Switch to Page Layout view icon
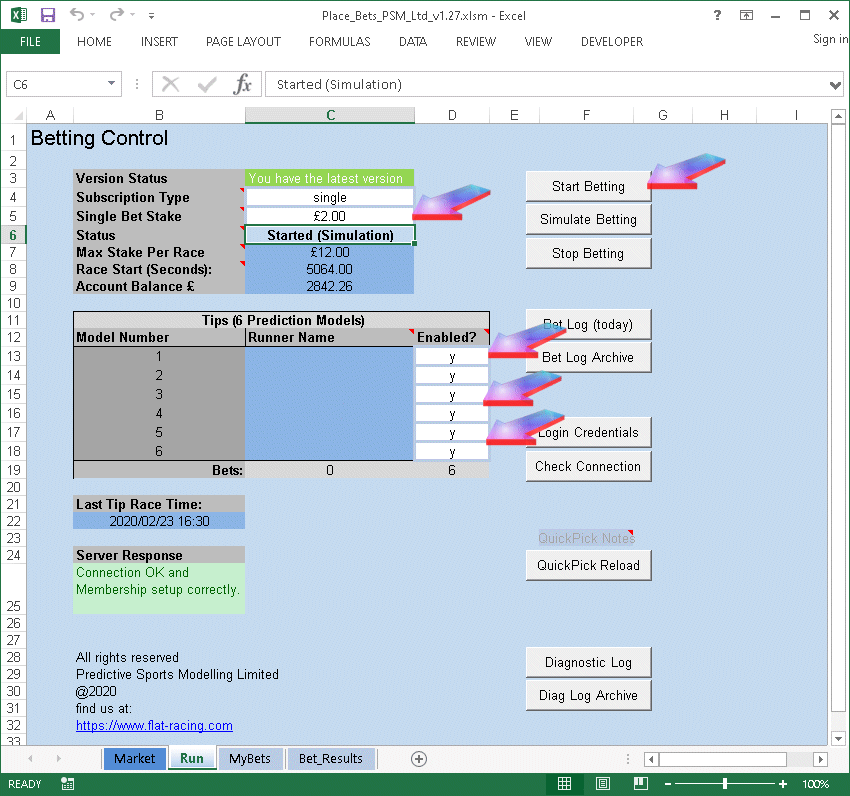 tap(602, 784)
